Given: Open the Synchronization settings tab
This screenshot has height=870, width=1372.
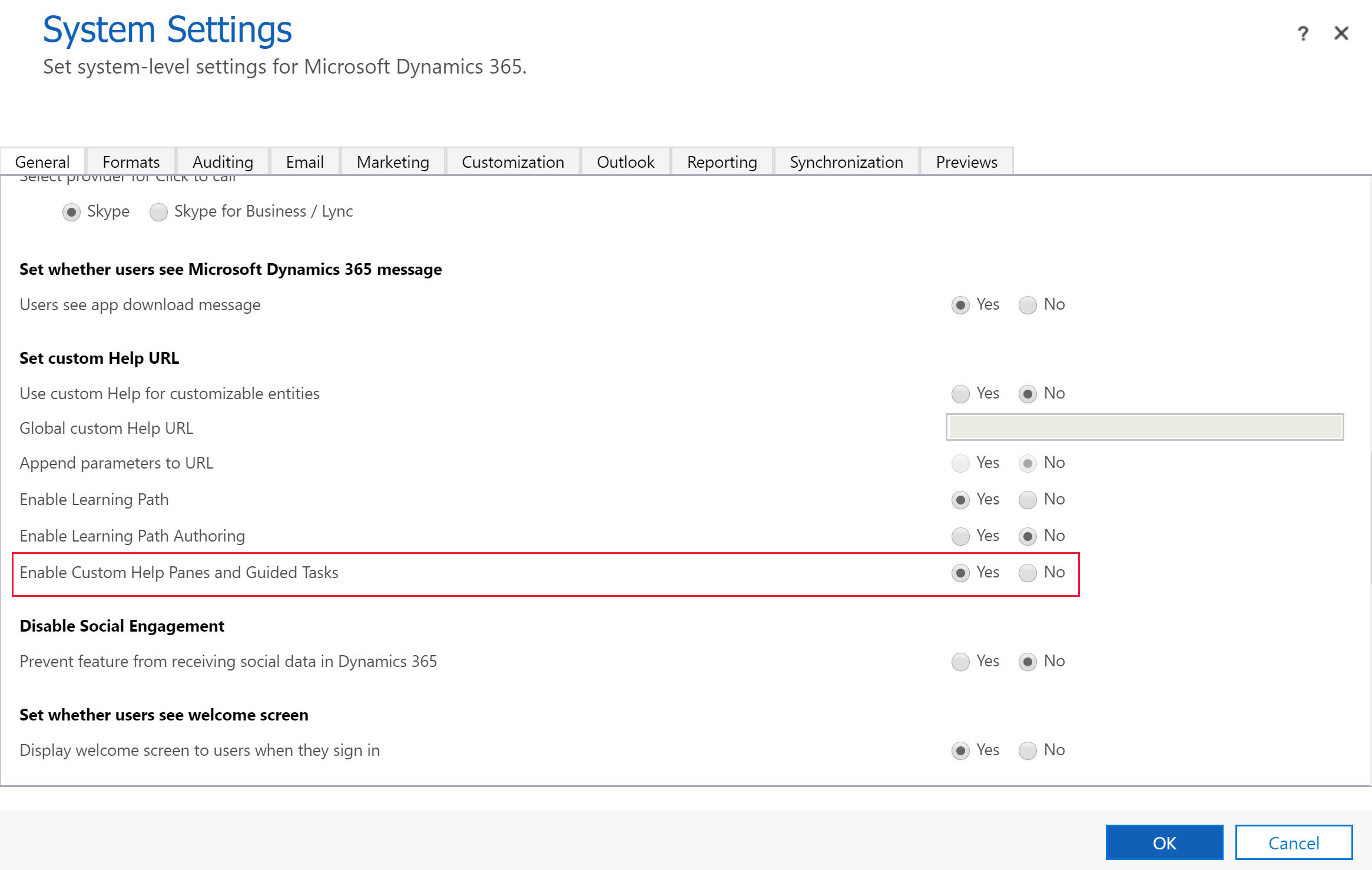Looking at the screenshot, I should [846, 161].
